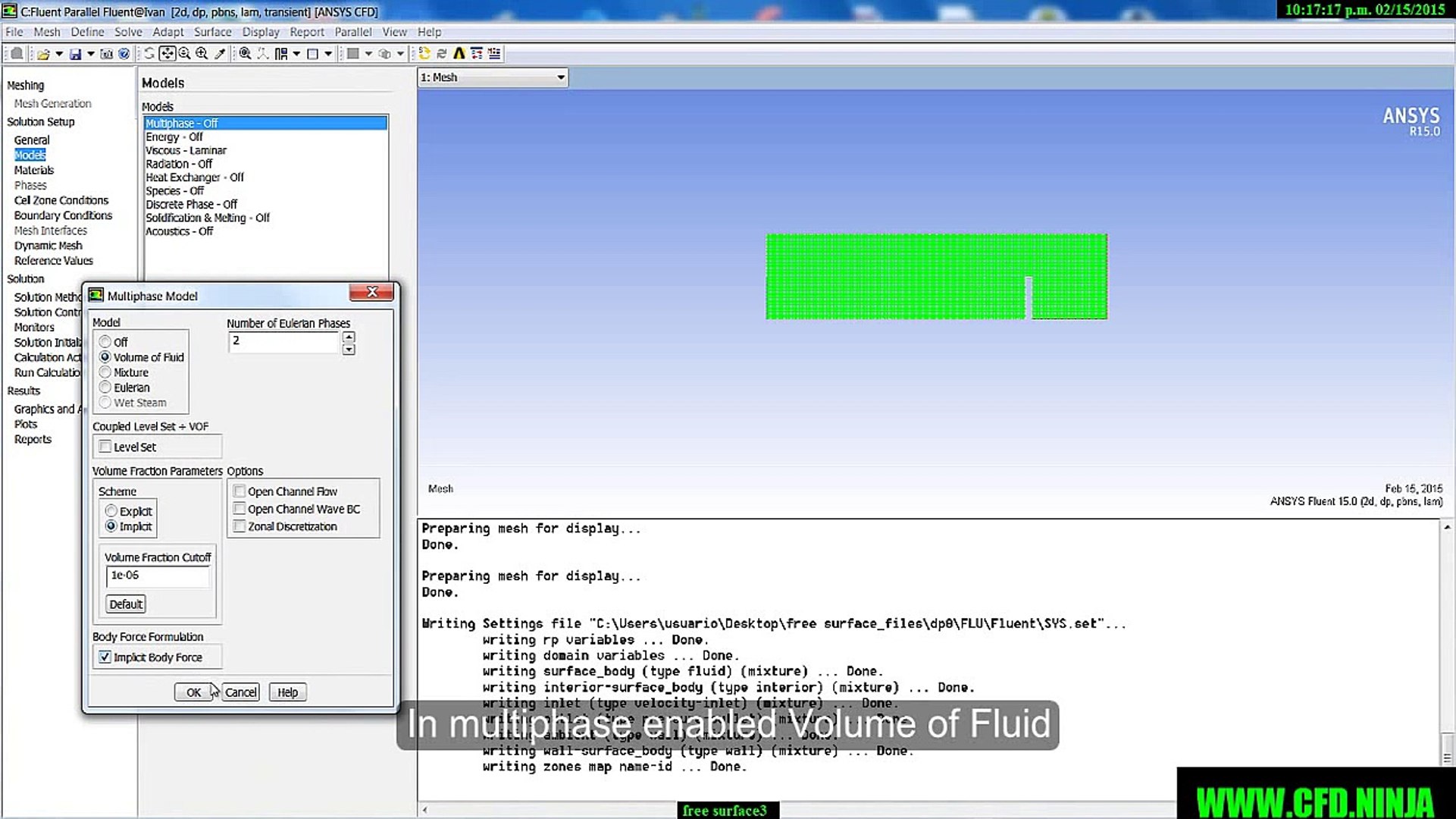Open the 1: Mesh window dropdown
The height and width of the screenshot is (819, 1456).
(x=560, y=77)
